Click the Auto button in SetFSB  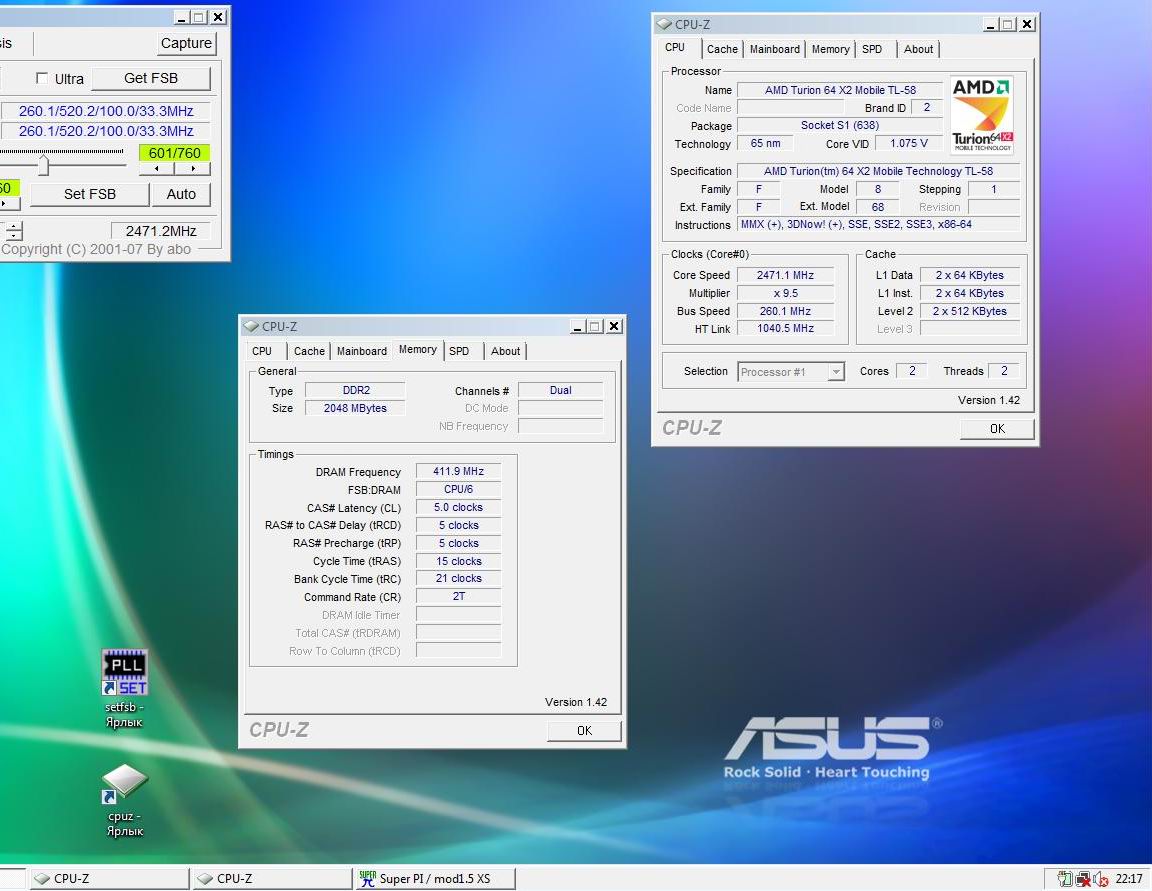point(181,194)
